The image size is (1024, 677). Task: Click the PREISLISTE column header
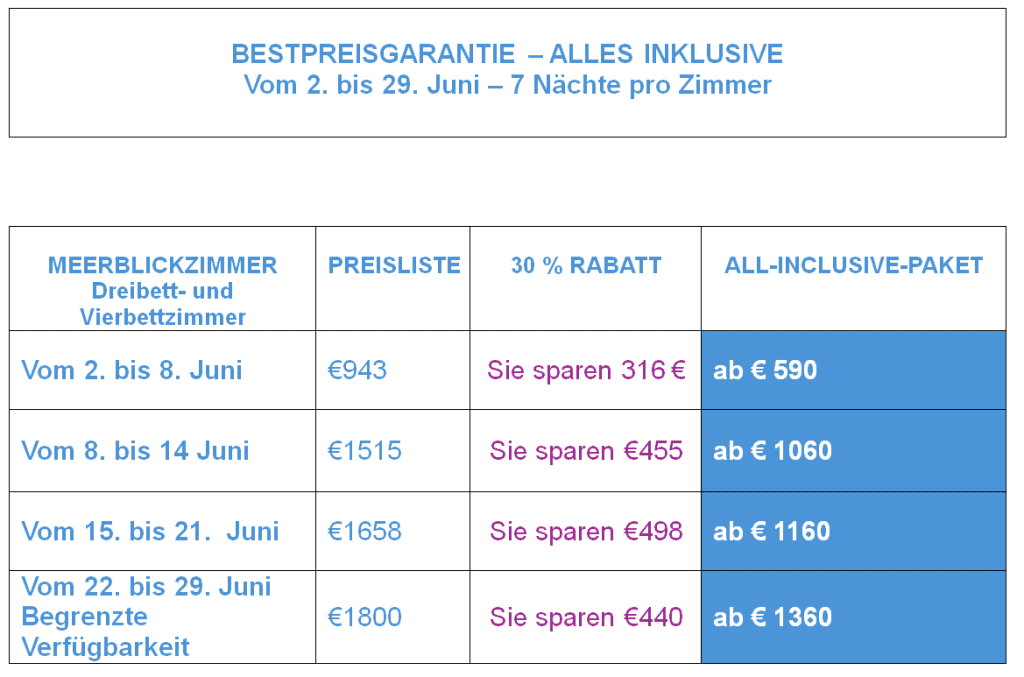coord(394,266)
